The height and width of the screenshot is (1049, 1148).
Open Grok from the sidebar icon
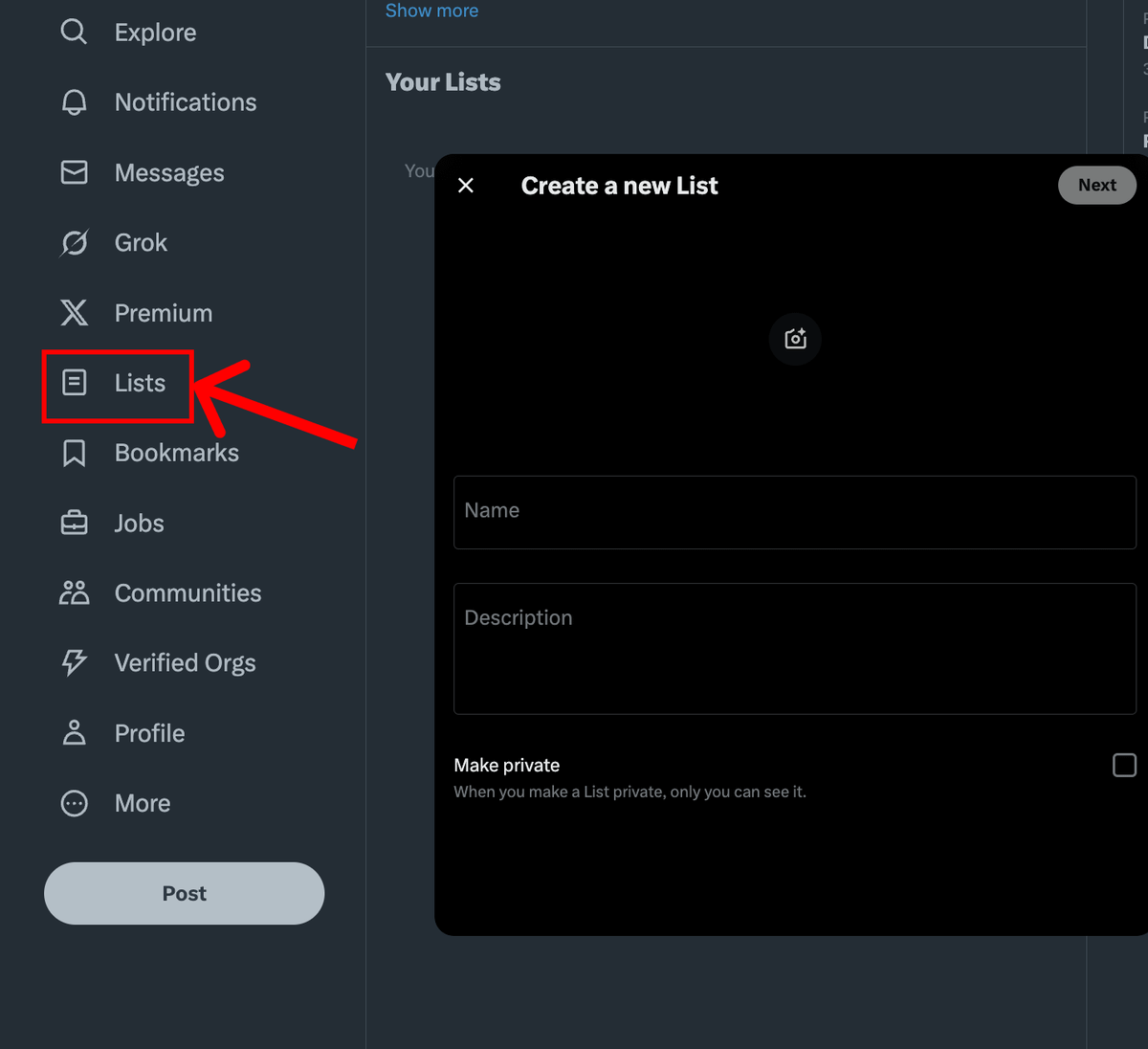(74, 243)
